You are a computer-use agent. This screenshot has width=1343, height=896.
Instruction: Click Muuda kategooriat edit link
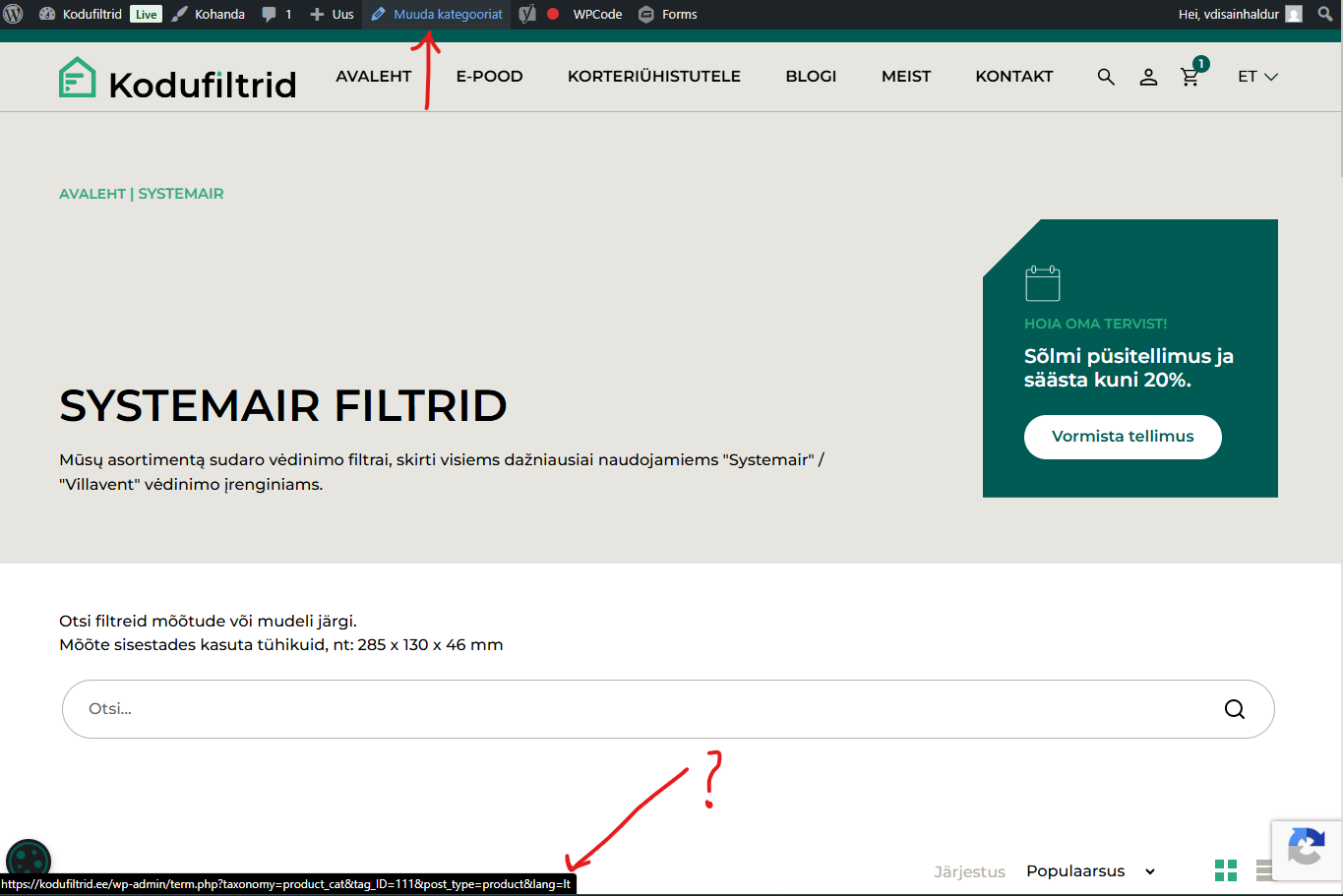tap(437, 14)
